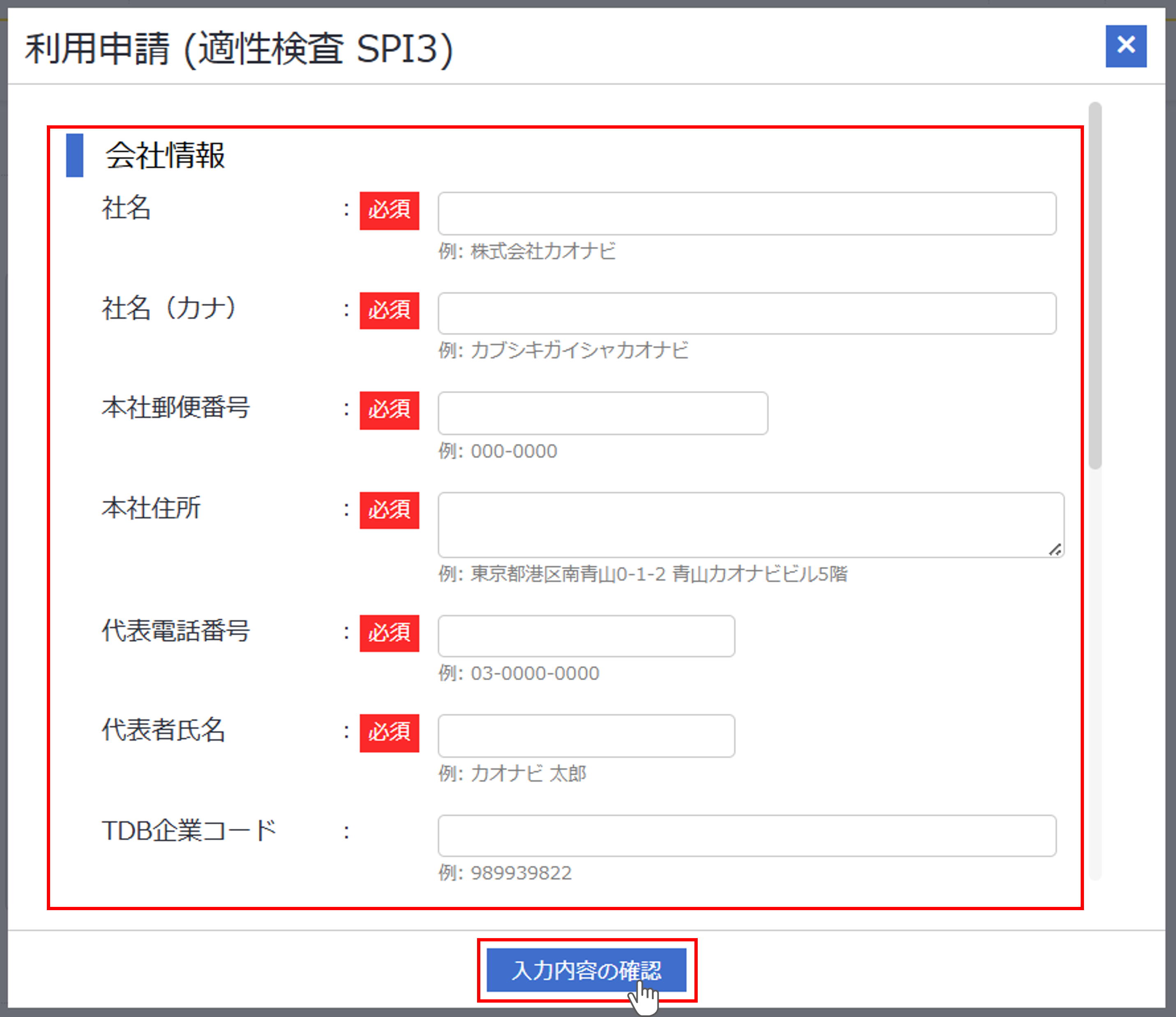Click the 社名（カナ） input field
Screen dimensions: 1176x1017
point(746,313)
